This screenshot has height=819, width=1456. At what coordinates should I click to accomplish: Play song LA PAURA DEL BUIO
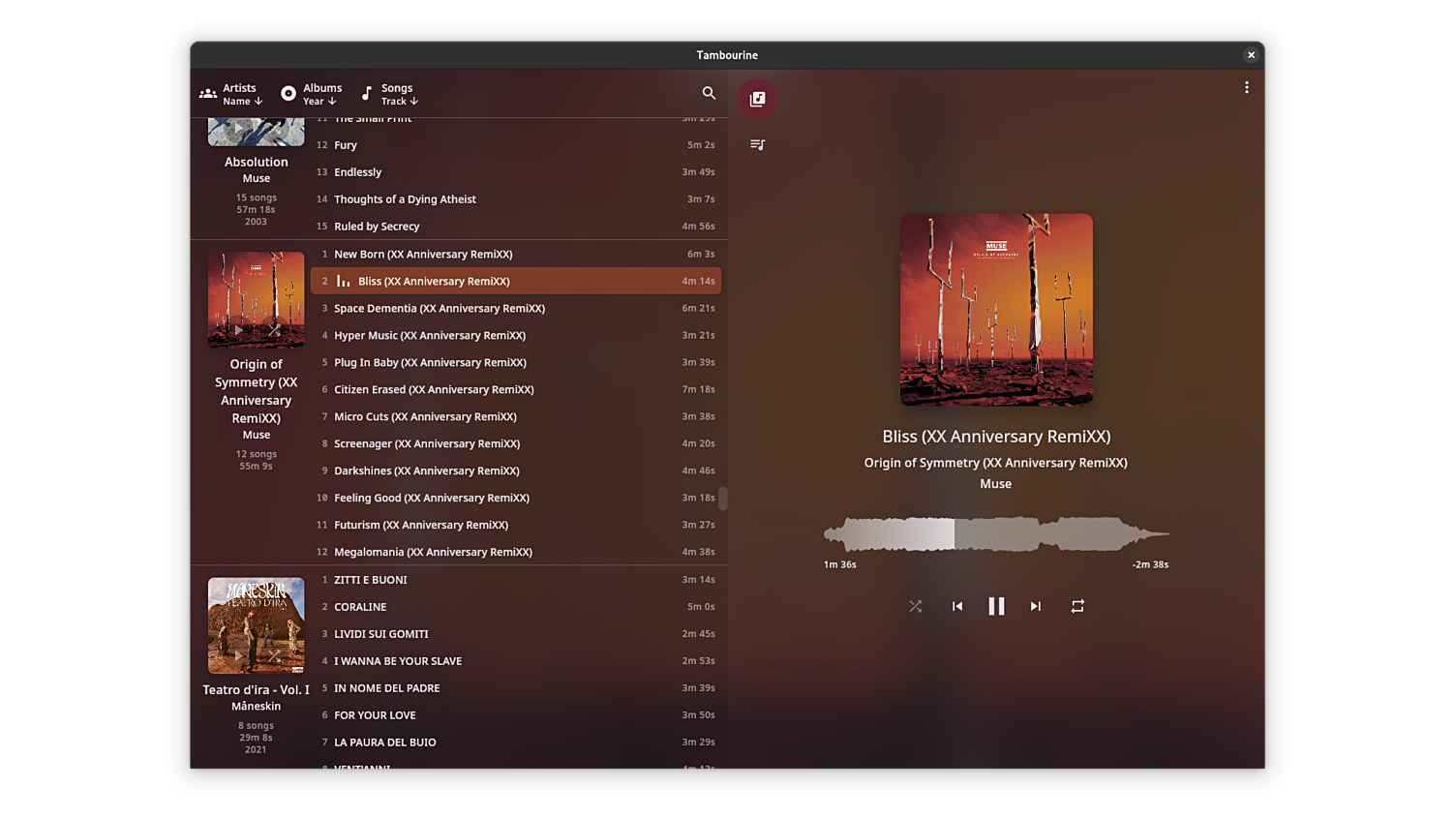516,743
